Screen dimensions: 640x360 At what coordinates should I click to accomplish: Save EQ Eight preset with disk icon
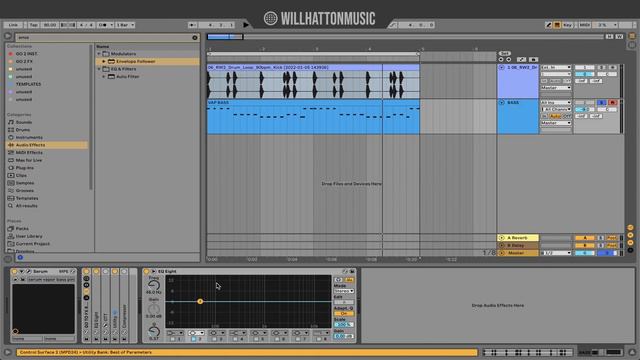[x=352, y=271]
